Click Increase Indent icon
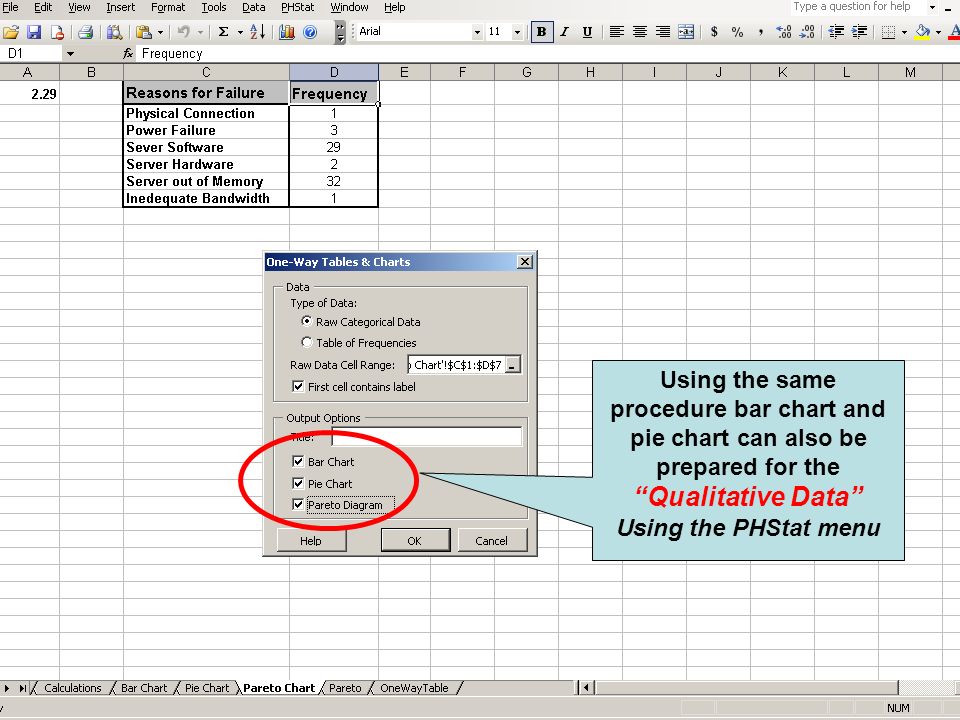Screen dimensions: 960x720 (x=859, y=32)
